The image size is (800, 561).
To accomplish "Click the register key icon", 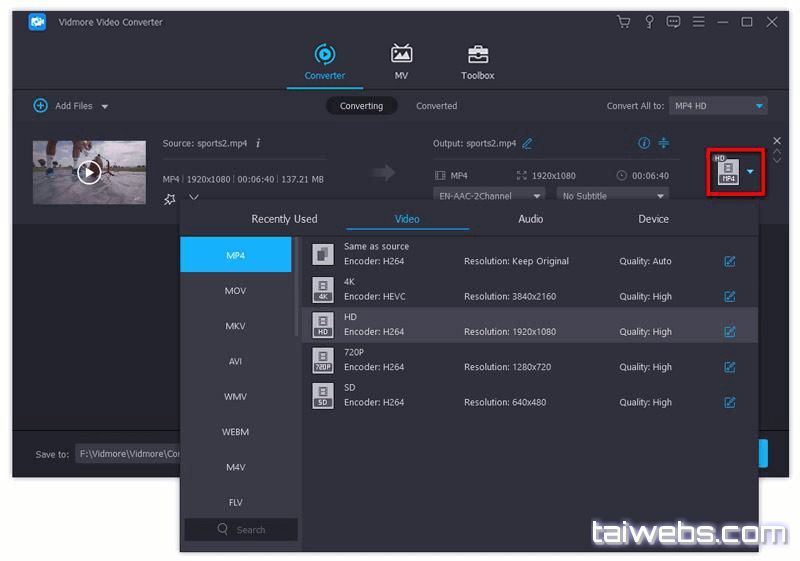I will (648, 22).
